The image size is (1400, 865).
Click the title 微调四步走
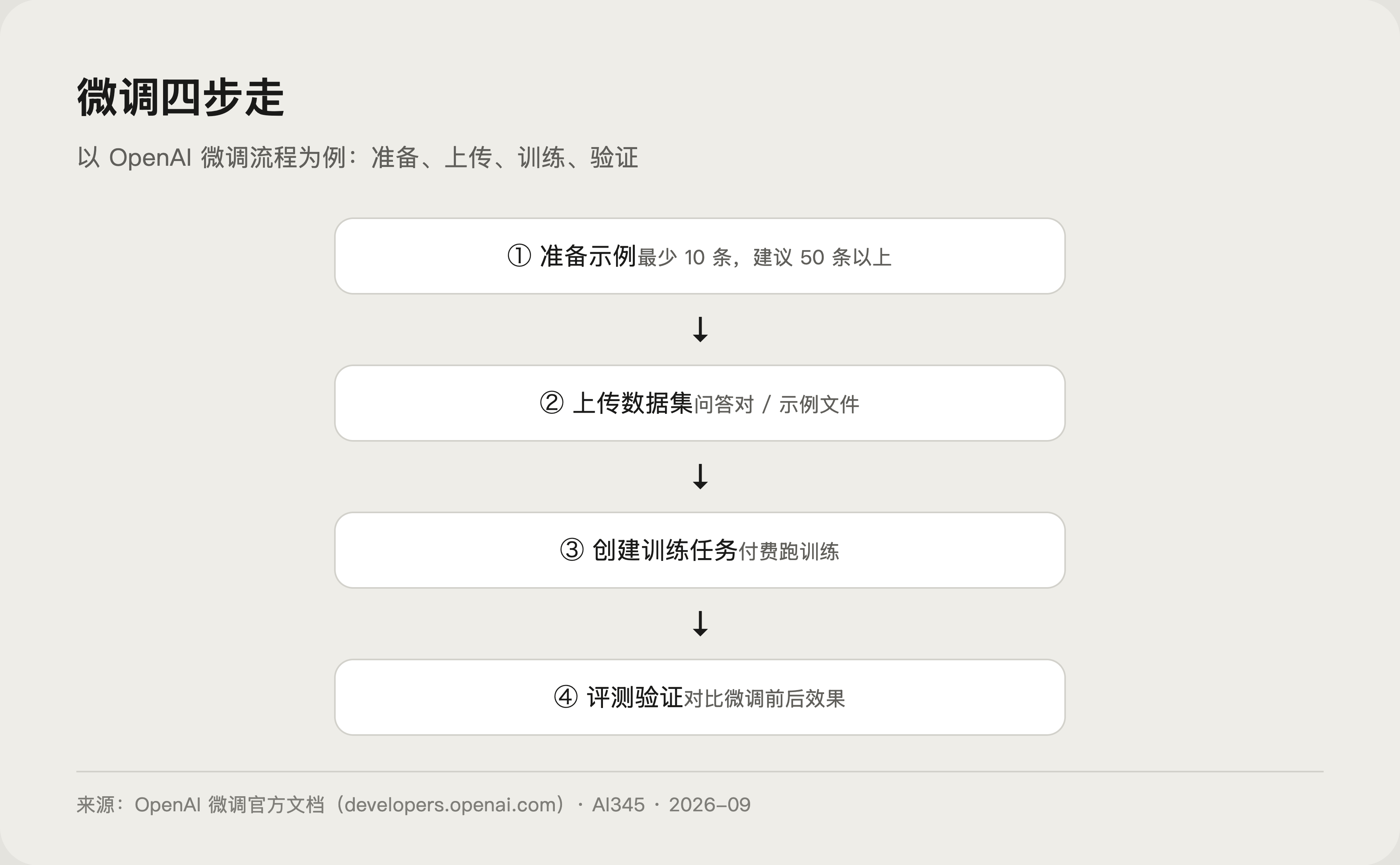tap(180, 97)
